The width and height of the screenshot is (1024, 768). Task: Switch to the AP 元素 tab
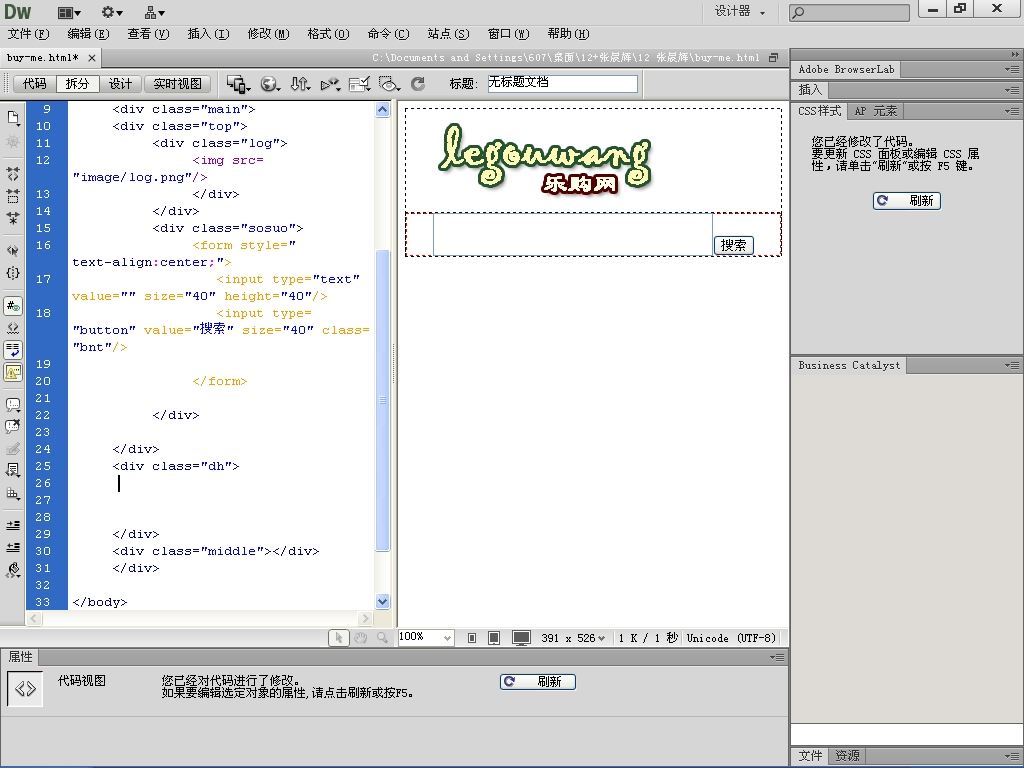[x=875, y=111]
